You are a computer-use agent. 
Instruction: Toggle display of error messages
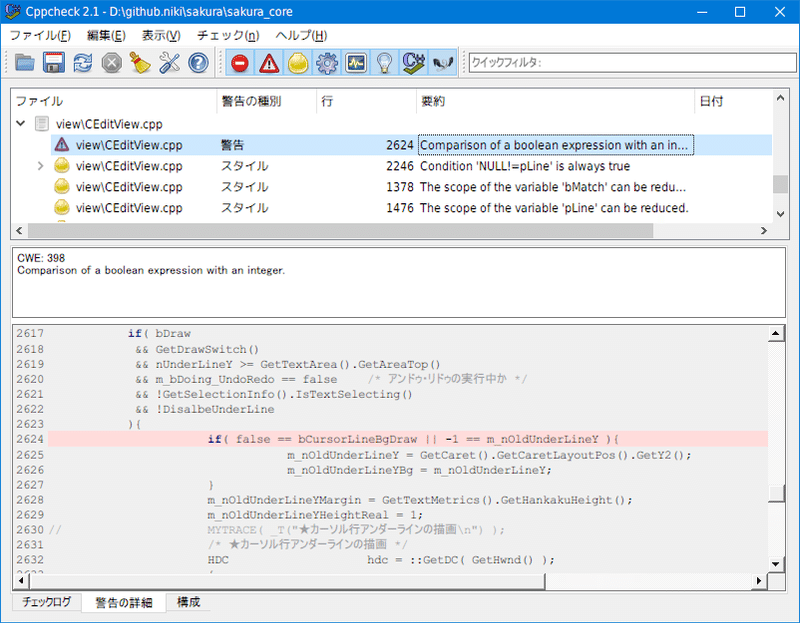click(240, 62)
